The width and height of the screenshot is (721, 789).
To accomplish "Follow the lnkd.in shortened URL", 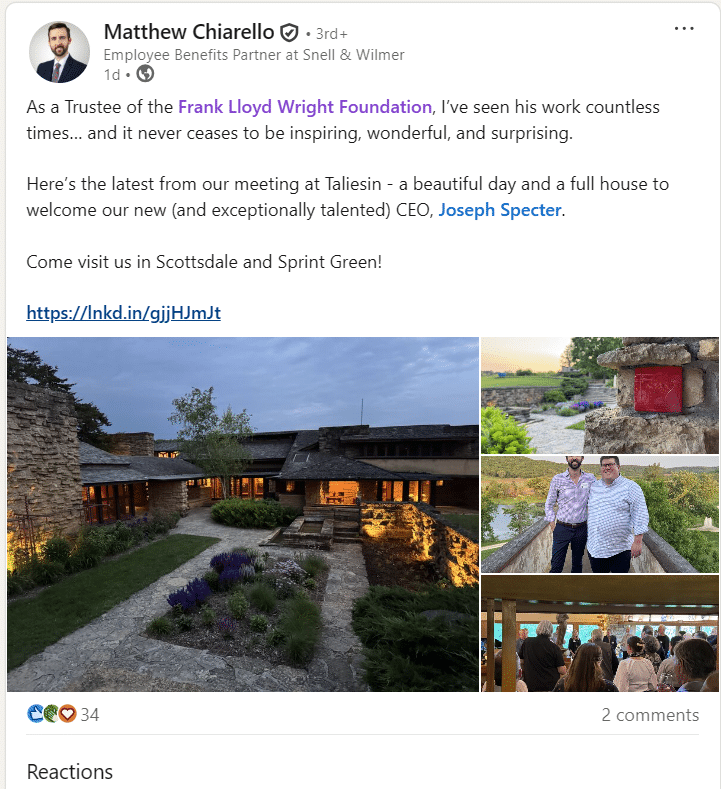I will (x=124, y=313).
